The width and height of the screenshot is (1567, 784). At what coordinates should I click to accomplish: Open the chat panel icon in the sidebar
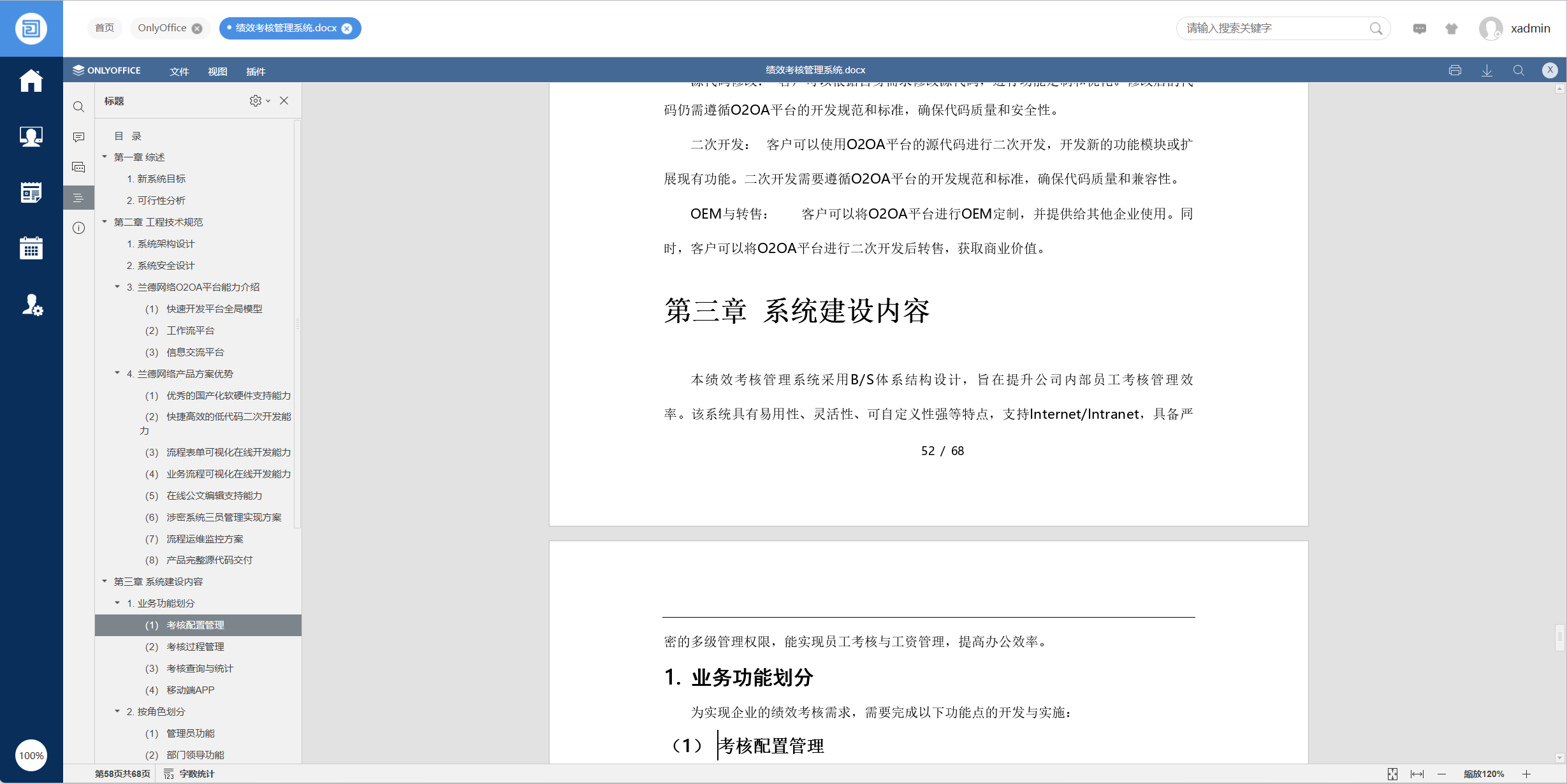(x=78, y=167)
